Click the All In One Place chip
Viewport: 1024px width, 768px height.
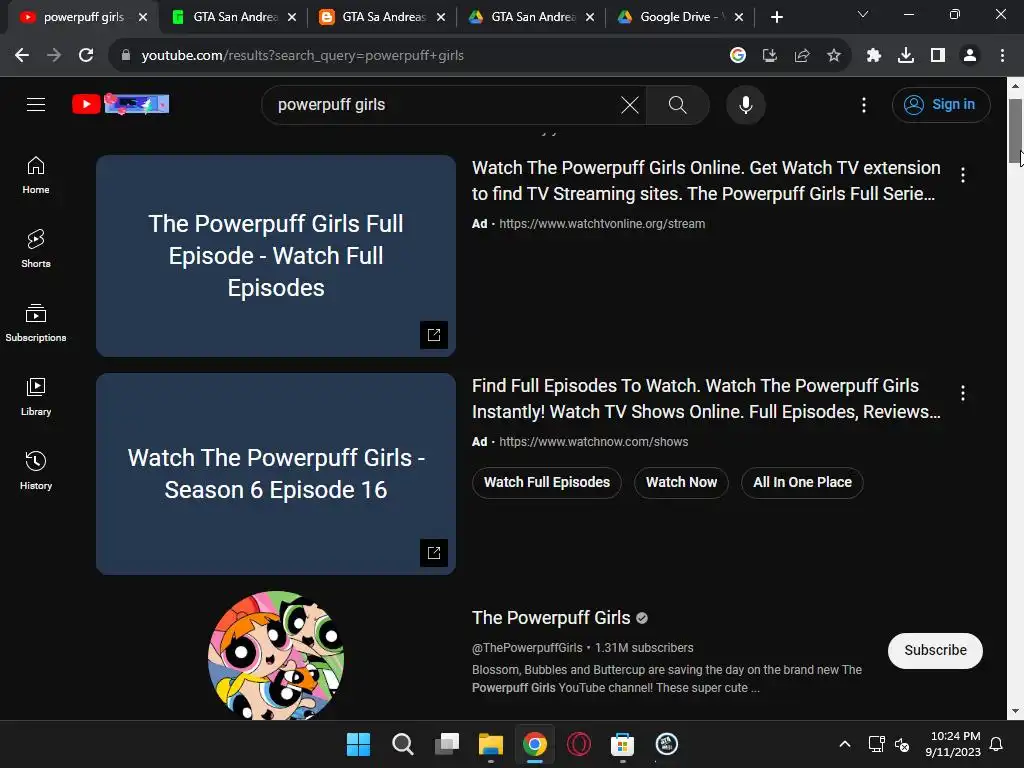(x=802, y=483)
